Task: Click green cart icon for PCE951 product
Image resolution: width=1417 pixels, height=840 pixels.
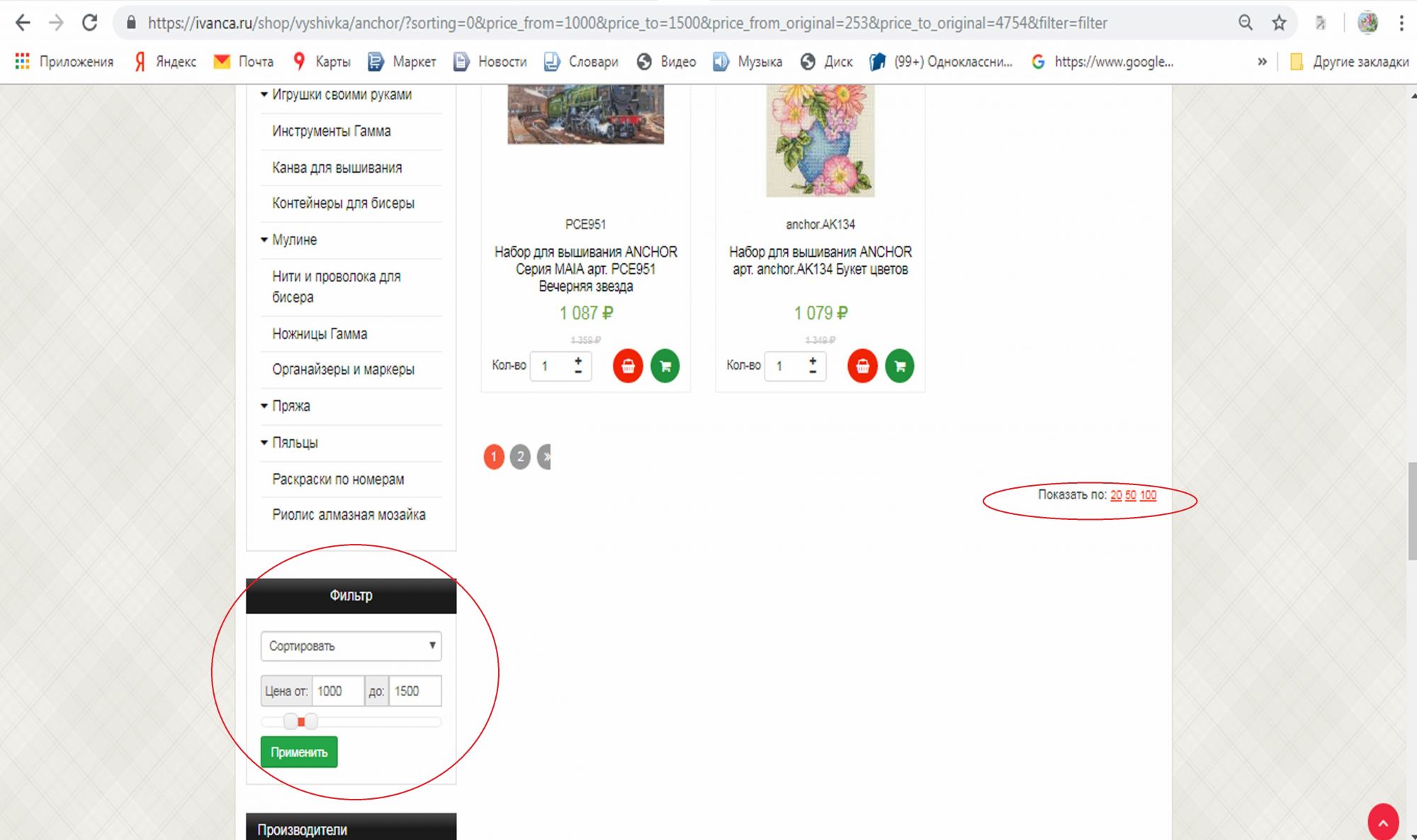Action: [665, 366]
